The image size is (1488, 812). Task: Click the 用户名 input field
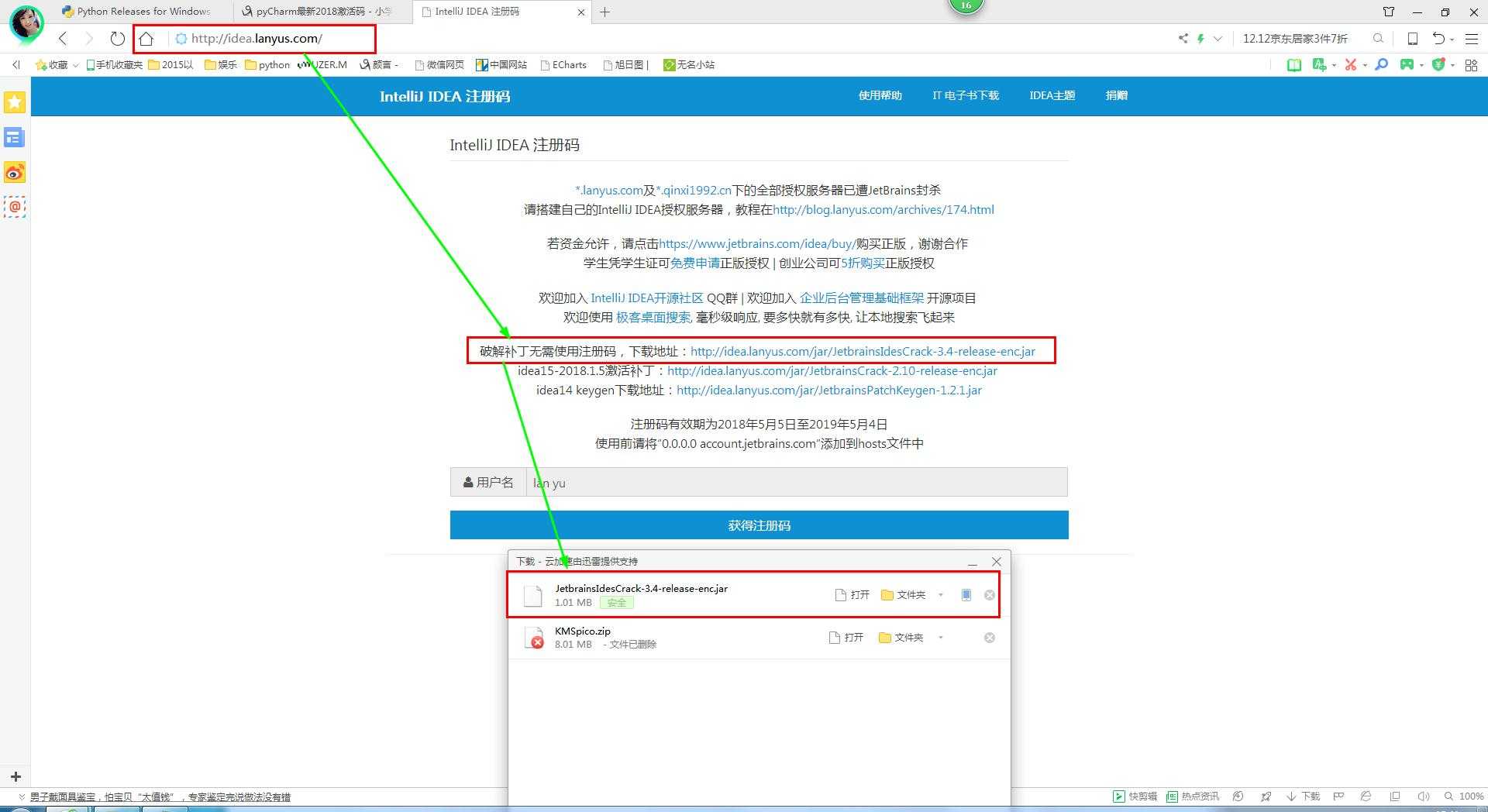tap(797, 482)
